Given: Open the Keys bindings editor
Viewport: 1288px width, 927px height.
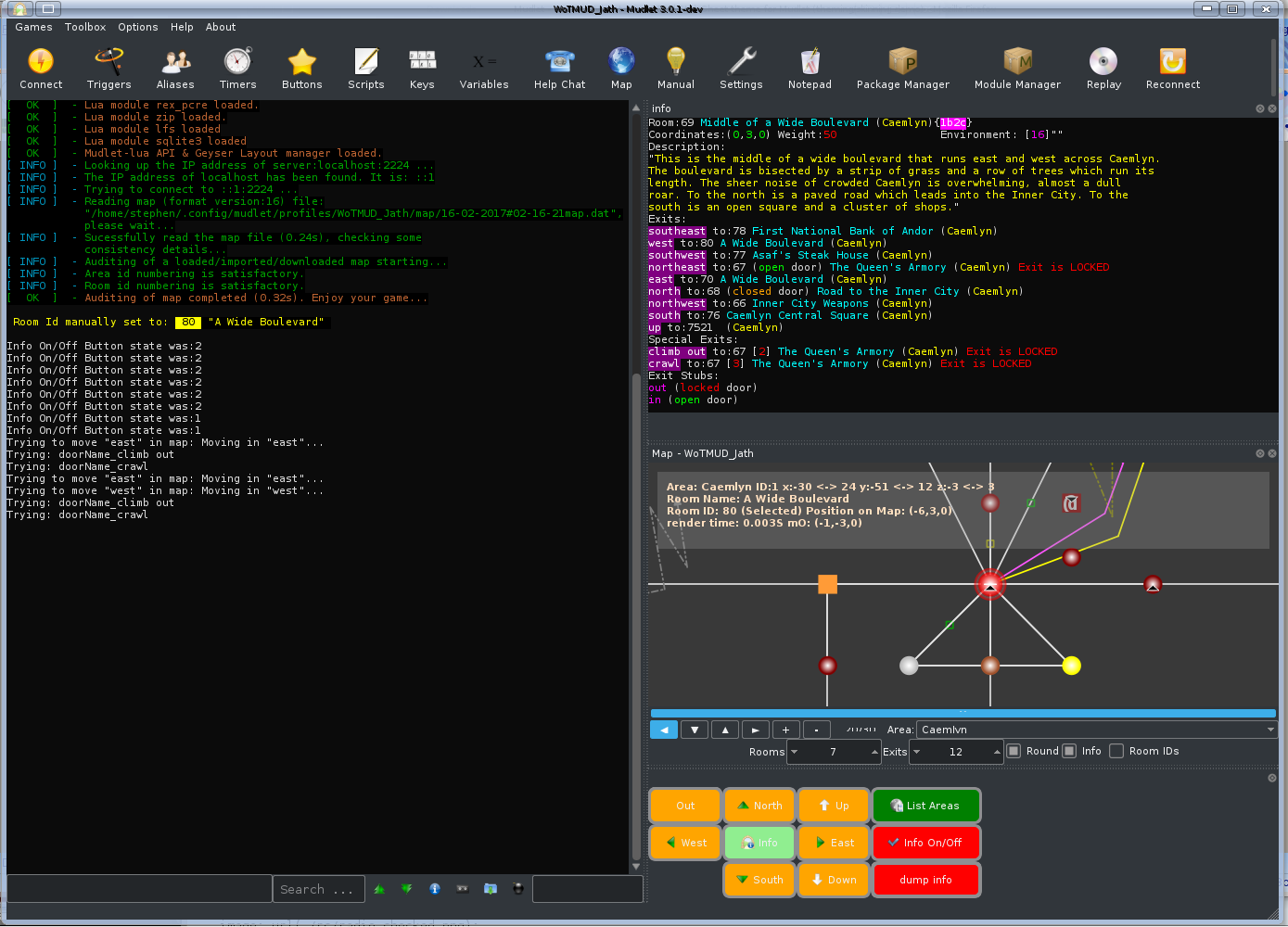Looking at the screenshot, I should click(x=422, y=70).
